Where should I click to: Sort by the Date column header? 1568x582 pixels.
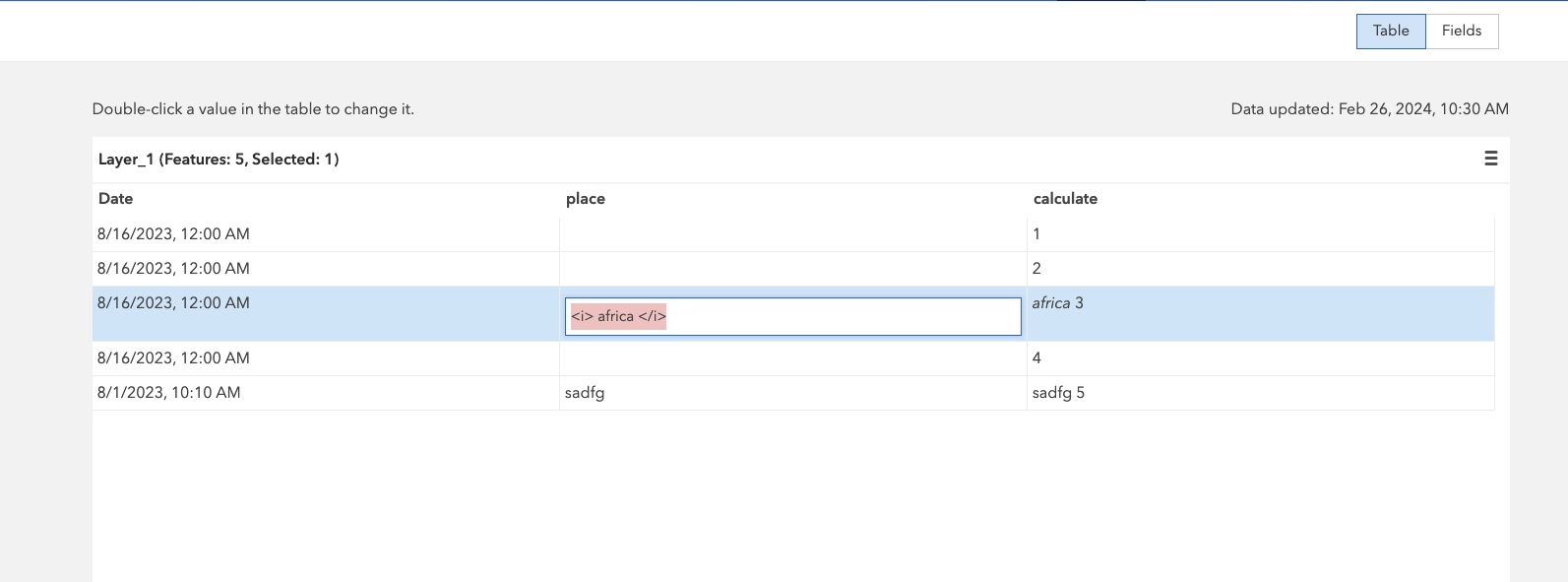pyautogui.click(x=116, y=199)
